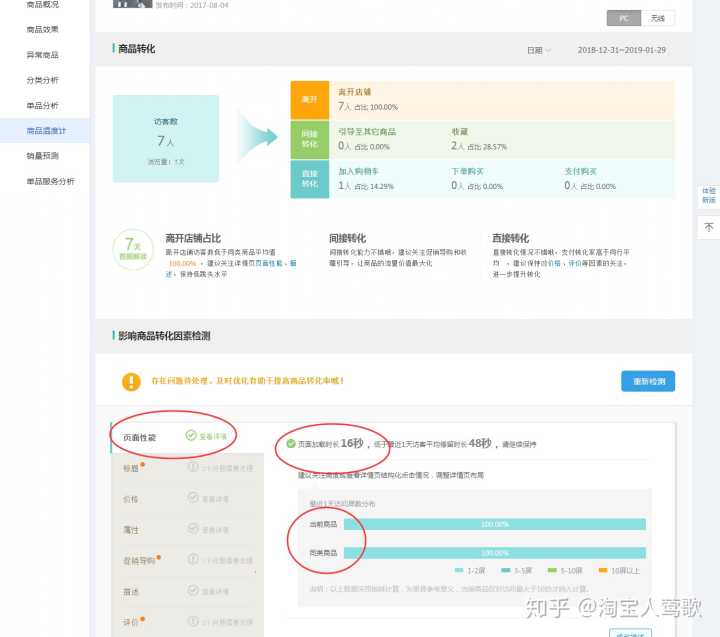This screenshot has width=720, height=637.
Task: Click the 访客数 7人 summary card
Action: coord(166,139)
